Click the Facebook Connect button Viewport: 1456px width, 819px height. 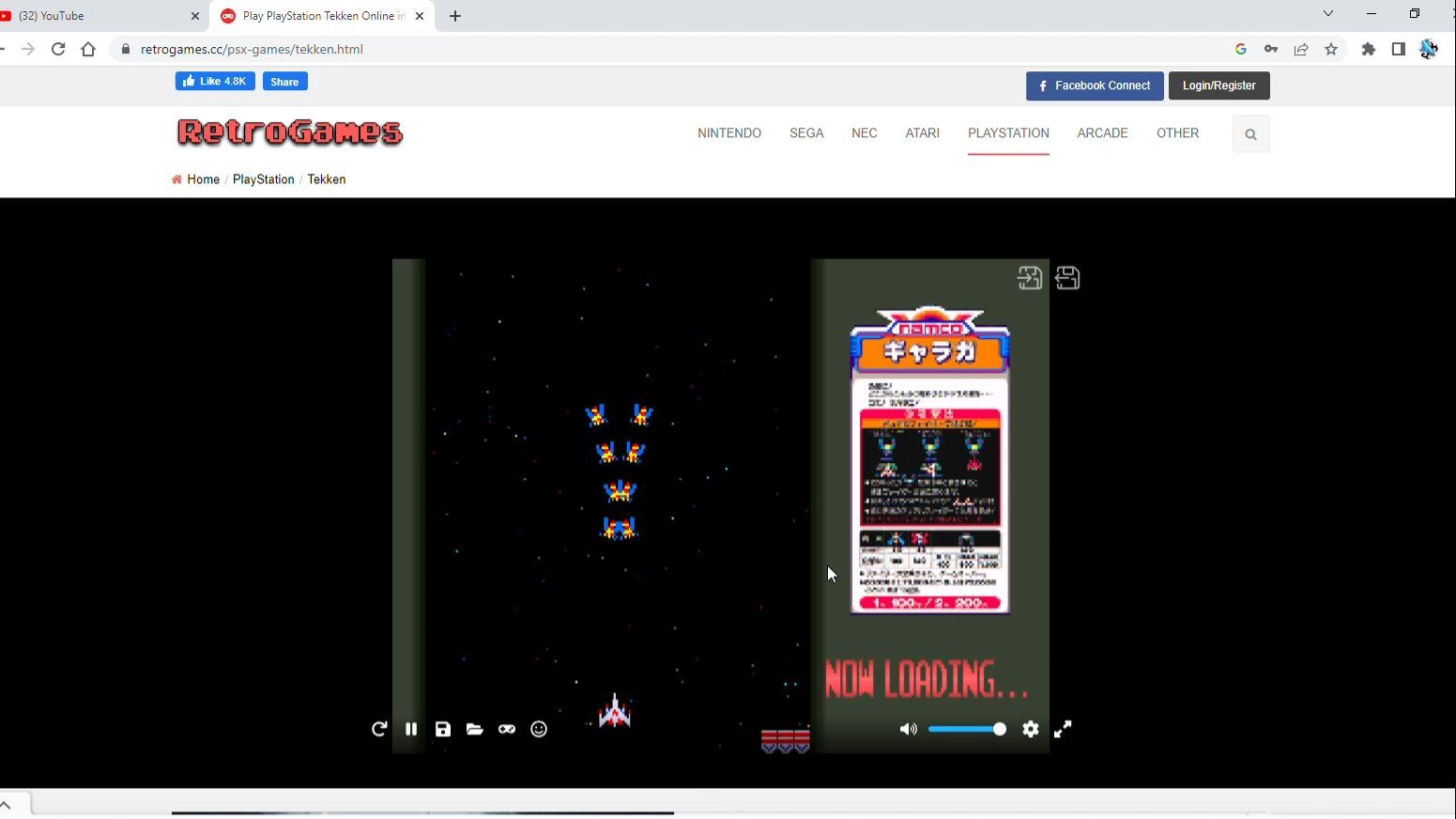[1095, 85]
